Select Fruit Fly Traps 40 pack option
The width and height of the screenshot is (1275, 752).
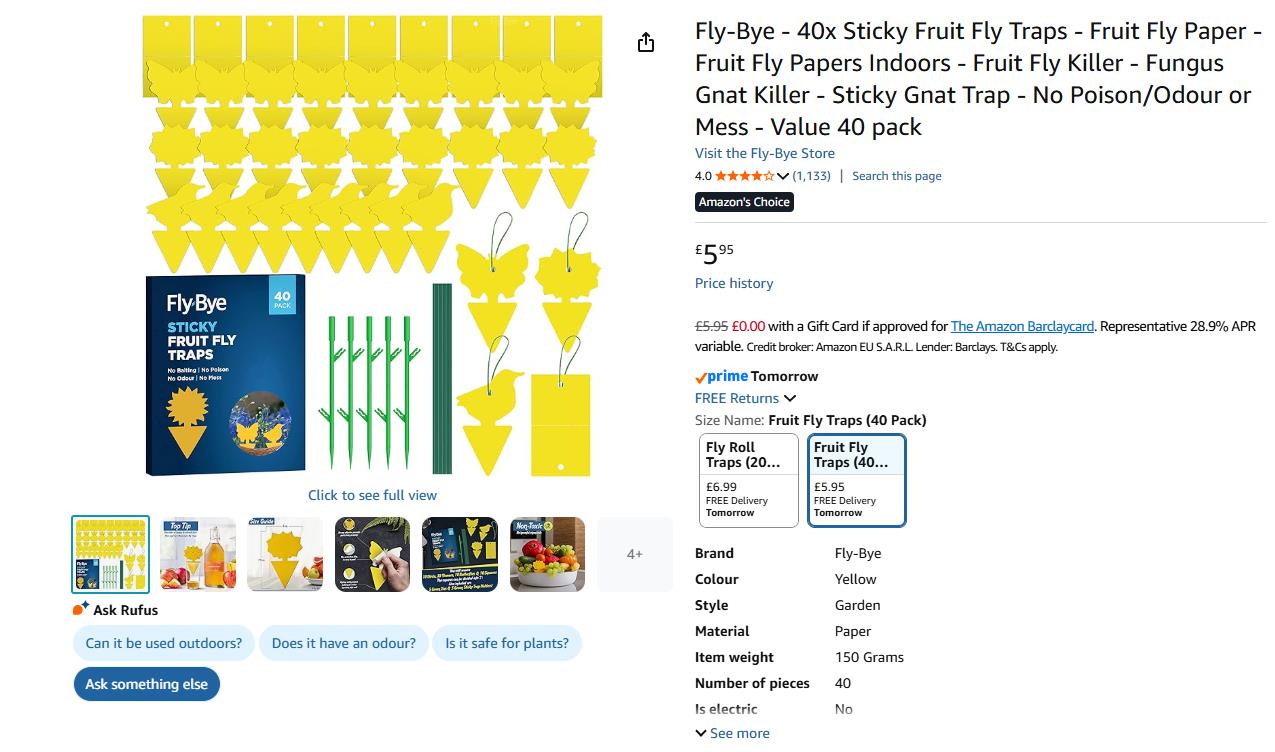tap(857, 480)
